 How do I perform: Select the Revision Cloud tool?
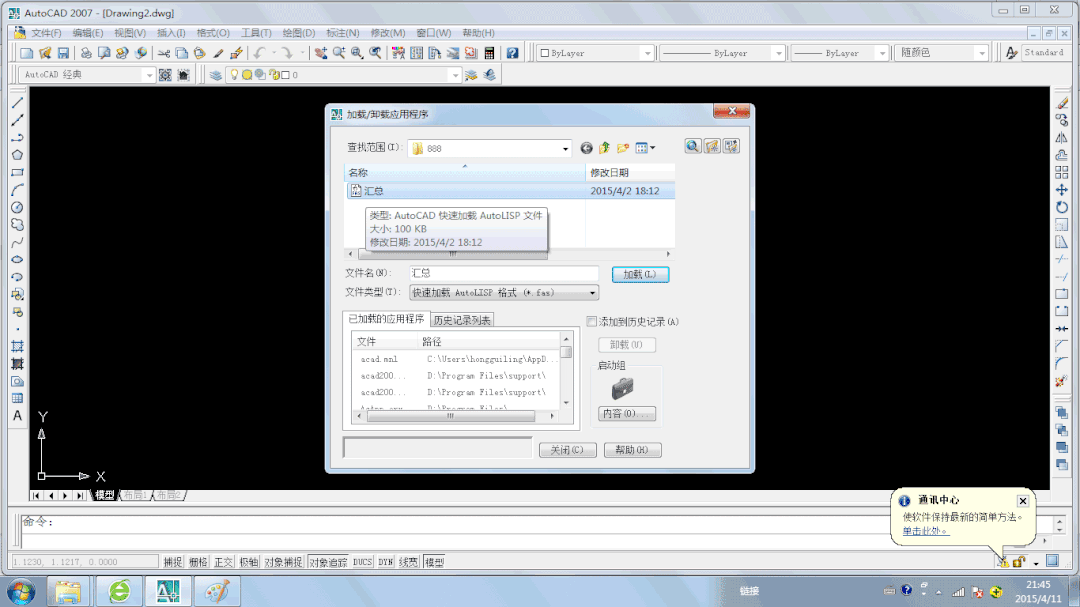coord(17,225)
